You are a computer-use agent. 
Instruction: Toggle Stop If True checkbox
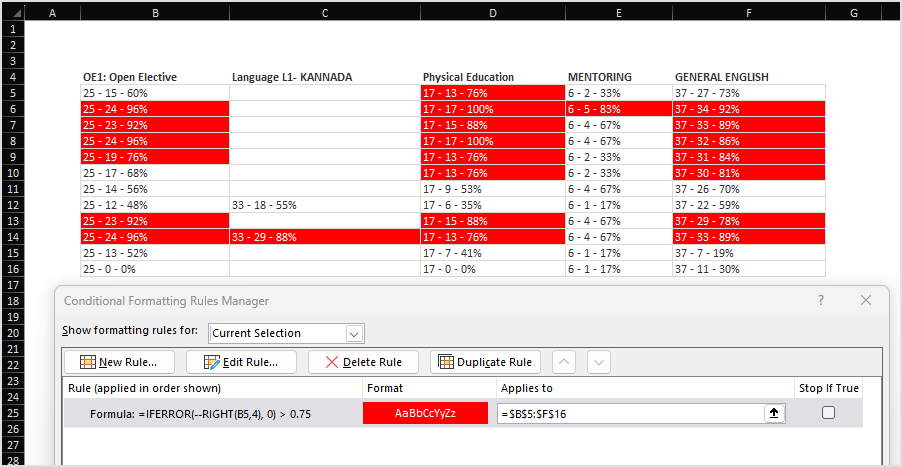coord(828,412)
